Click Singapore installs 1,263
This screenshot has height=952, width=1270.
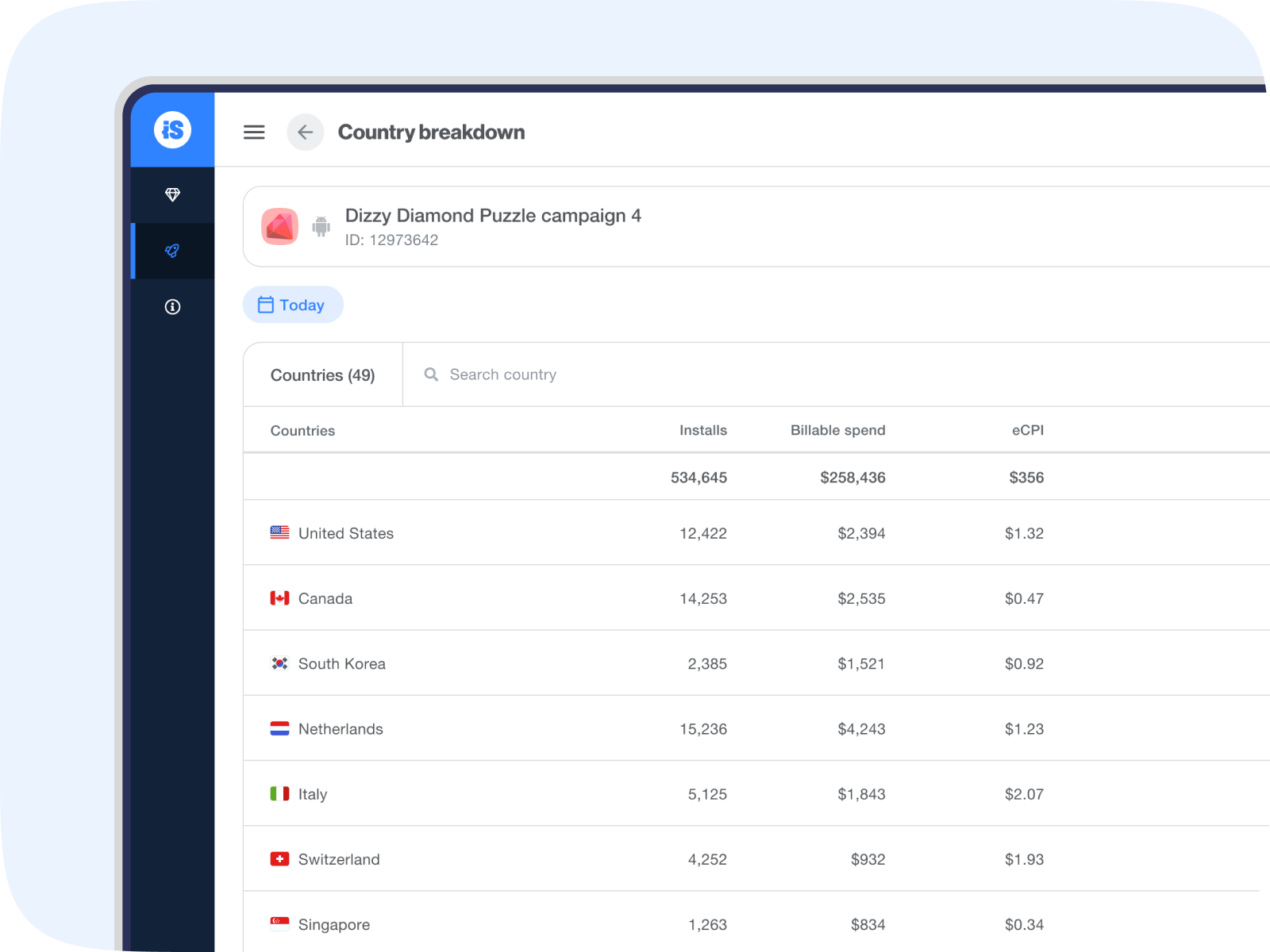point(707,924)
